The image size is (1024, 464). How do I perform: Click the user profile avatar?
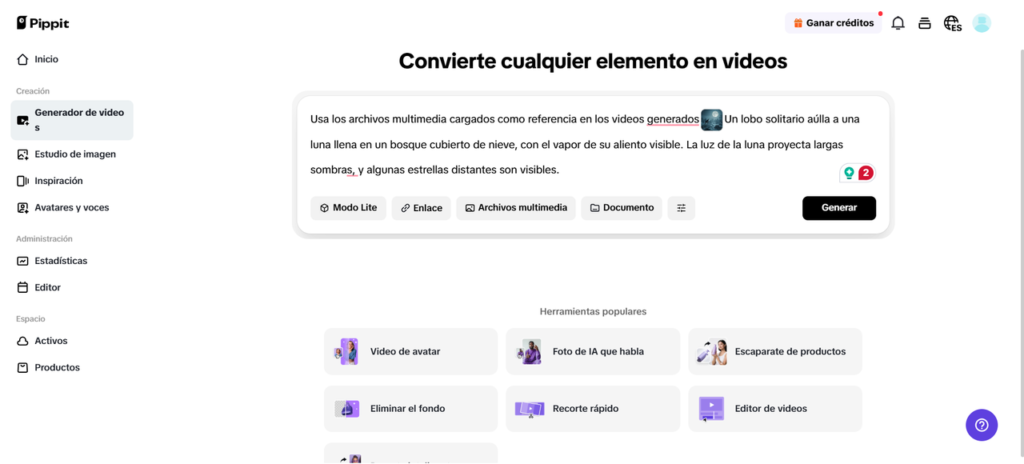[981, 23]
